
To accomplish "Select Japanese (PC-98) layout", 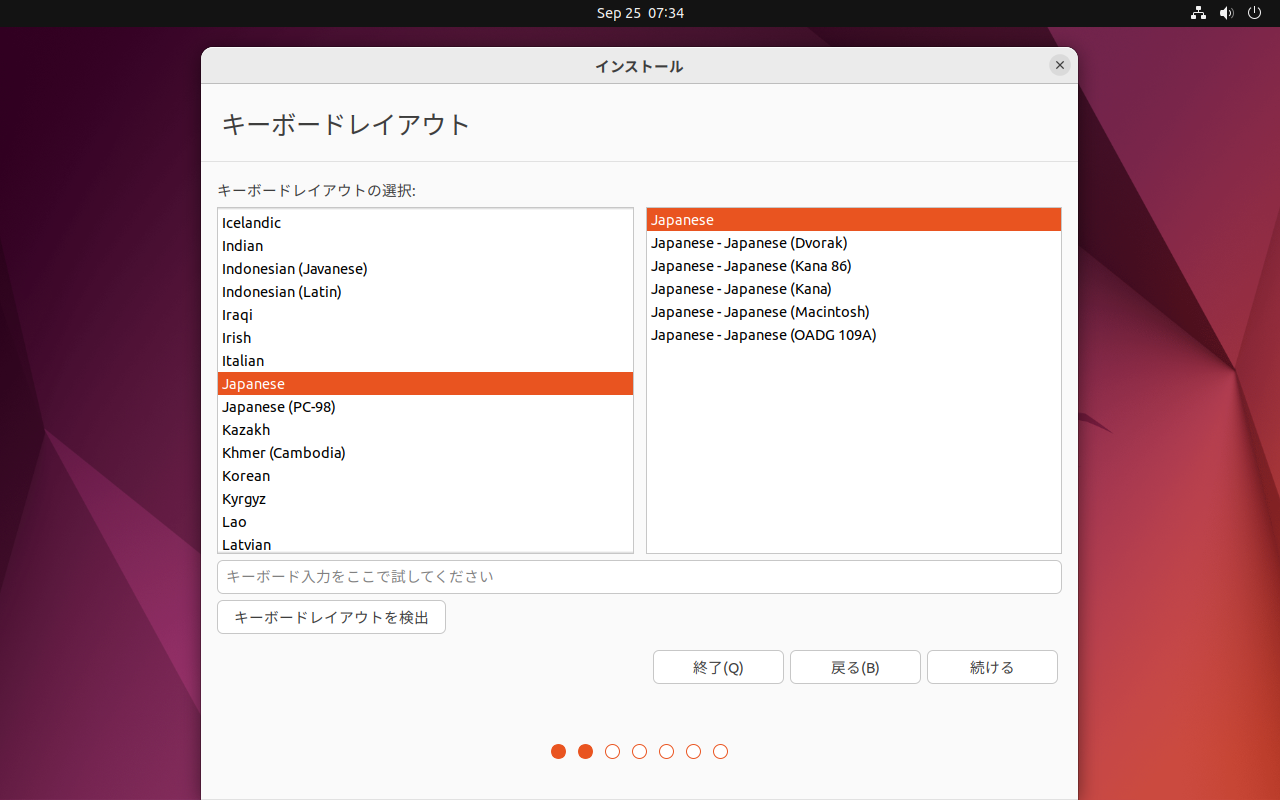I will tap(279, 407).
